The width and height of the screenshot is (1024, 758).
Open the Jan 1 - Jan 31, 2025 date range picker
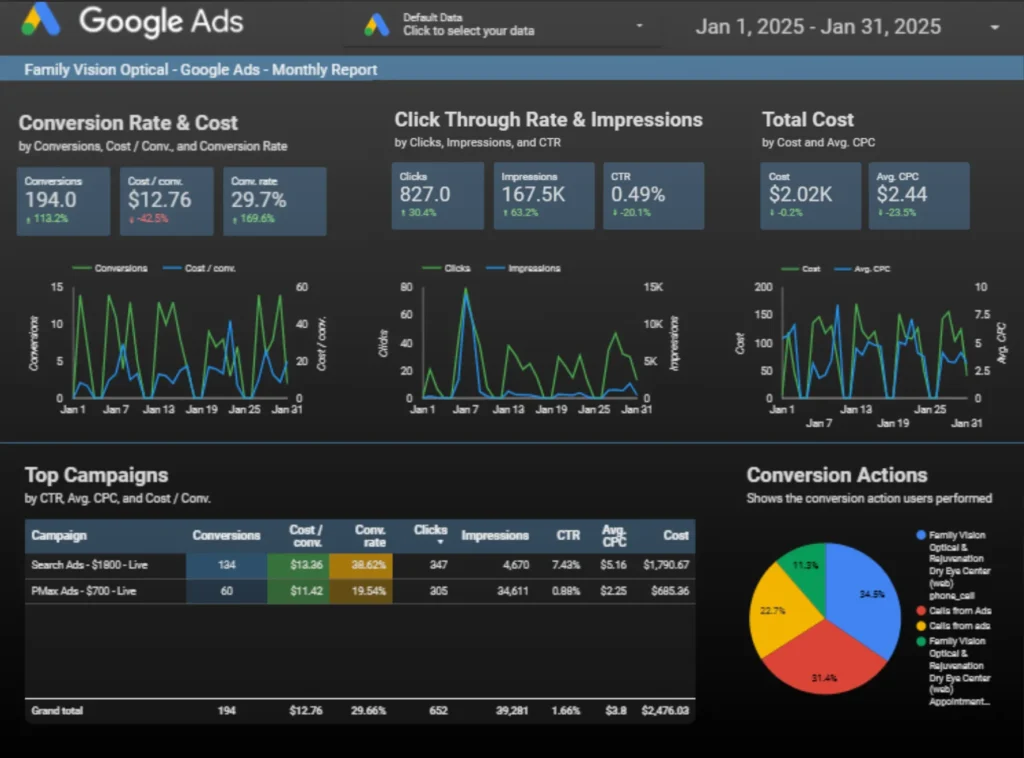[846, 26]
